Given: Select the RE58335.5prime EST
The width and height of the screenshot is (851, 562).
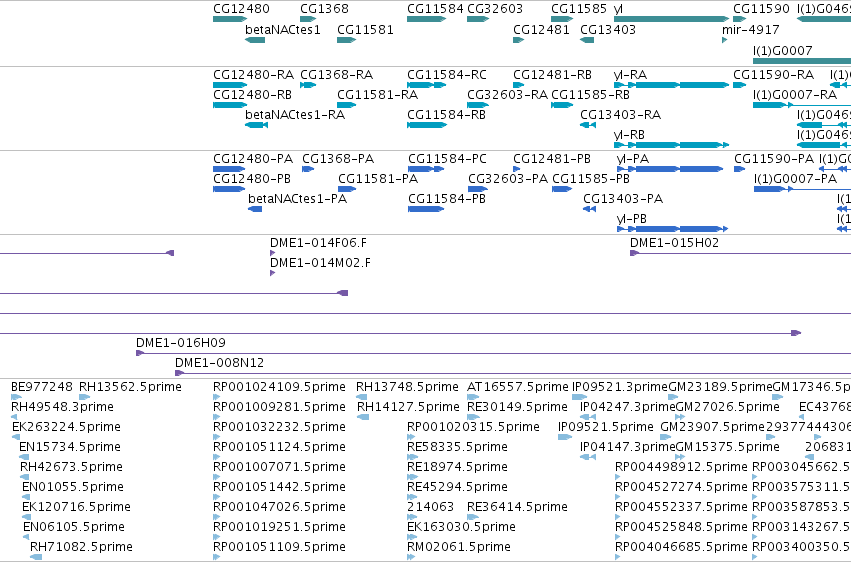Looking at the screenshot, I should click(412, 457).
